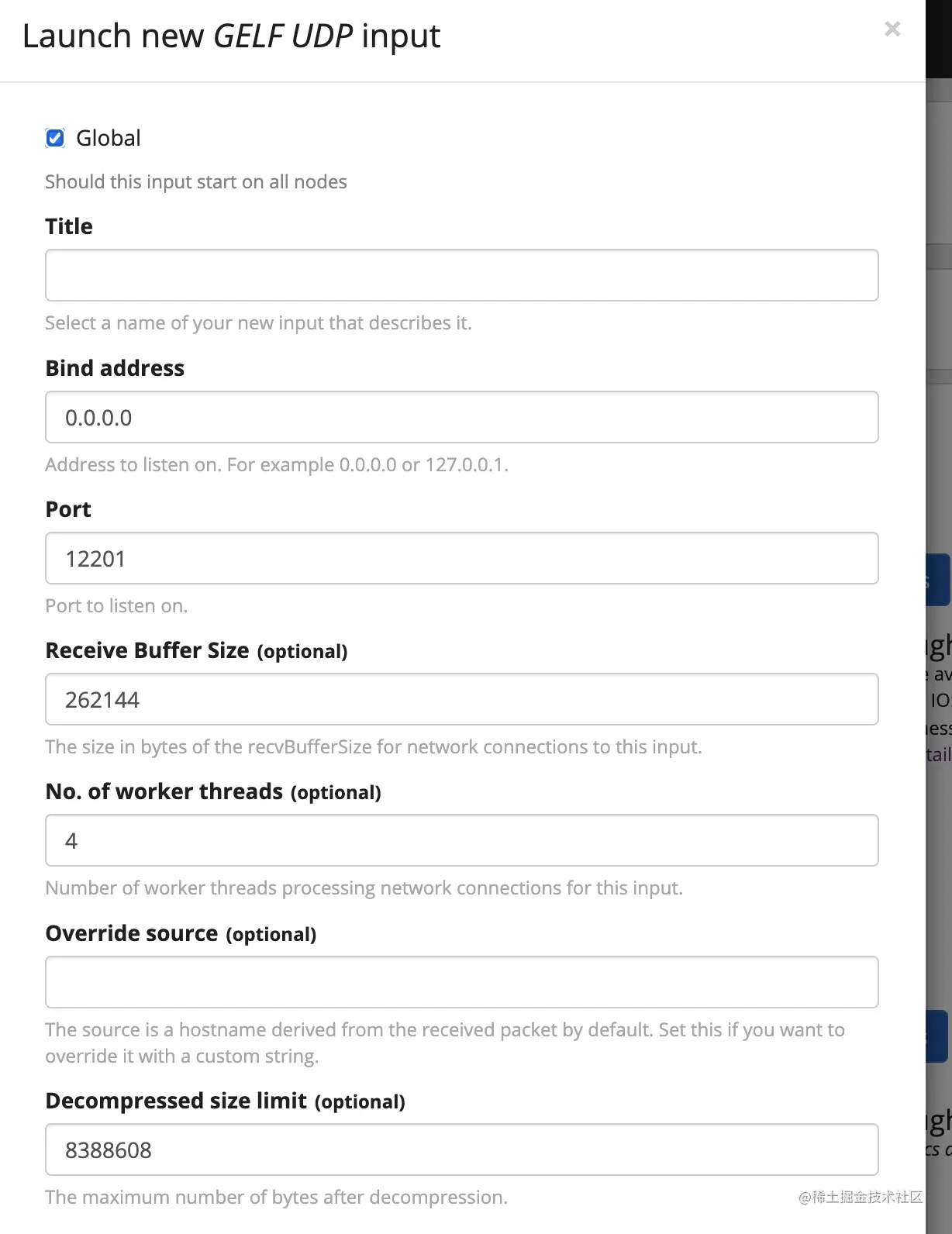This screenshot has width=952, height=1234.
Task: Click the 'Address to listen on' help text
Action: [x=277, y=465]
